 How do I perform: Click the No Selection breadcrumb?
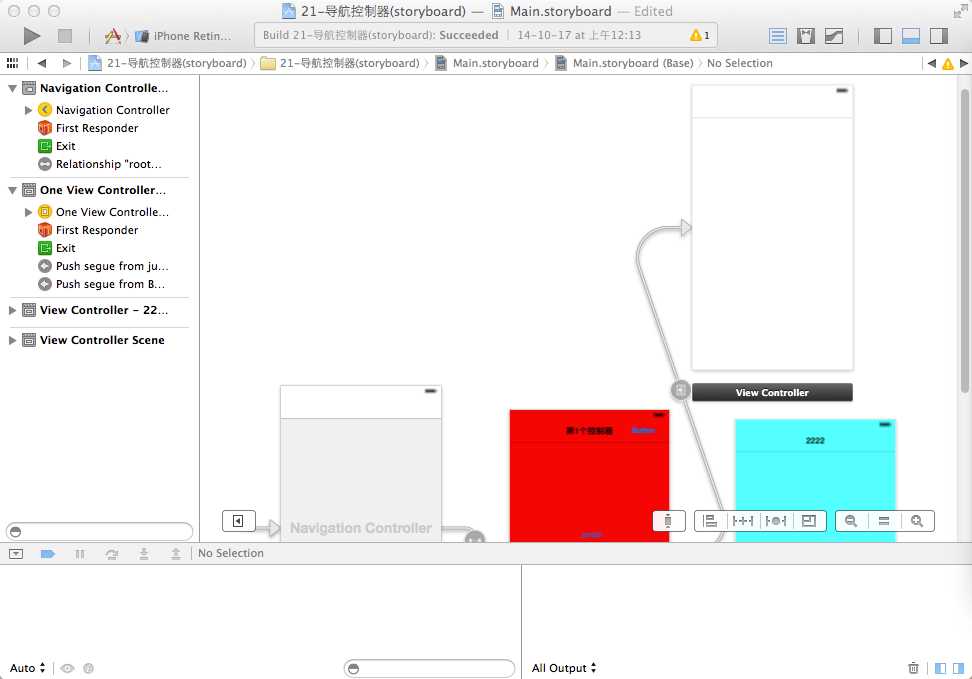(740, 63)
